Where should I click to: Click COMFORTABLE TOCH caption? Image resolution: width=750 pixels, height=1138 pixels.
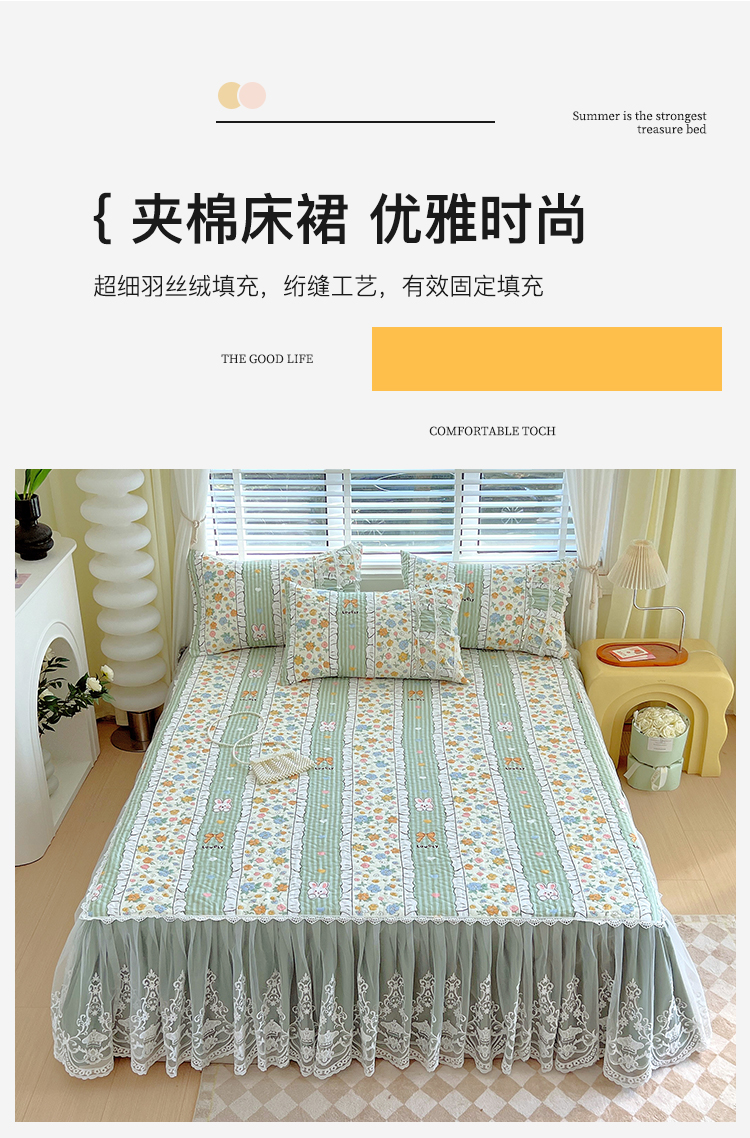492,431
